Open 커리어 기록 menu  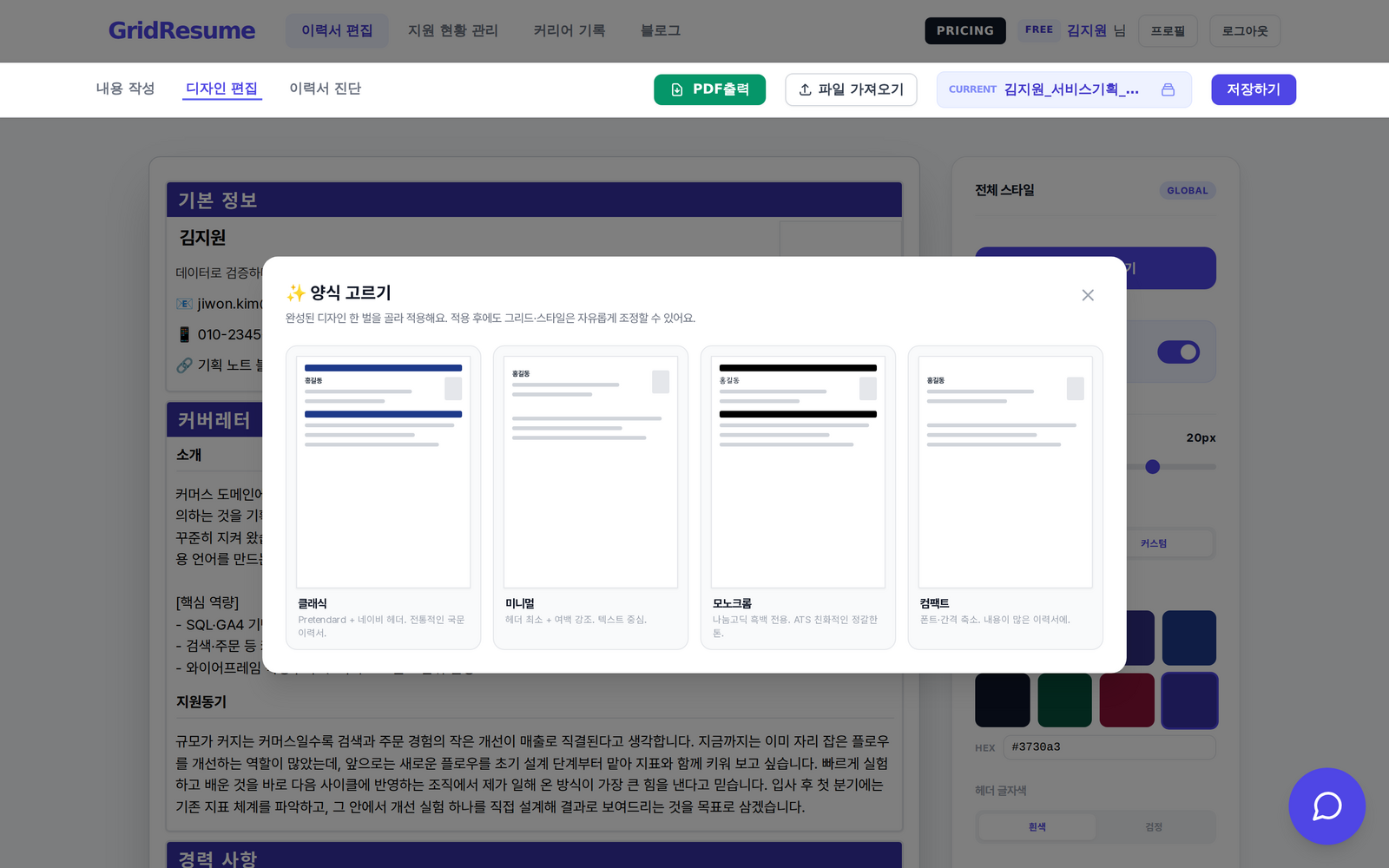[x=569, y=30]
